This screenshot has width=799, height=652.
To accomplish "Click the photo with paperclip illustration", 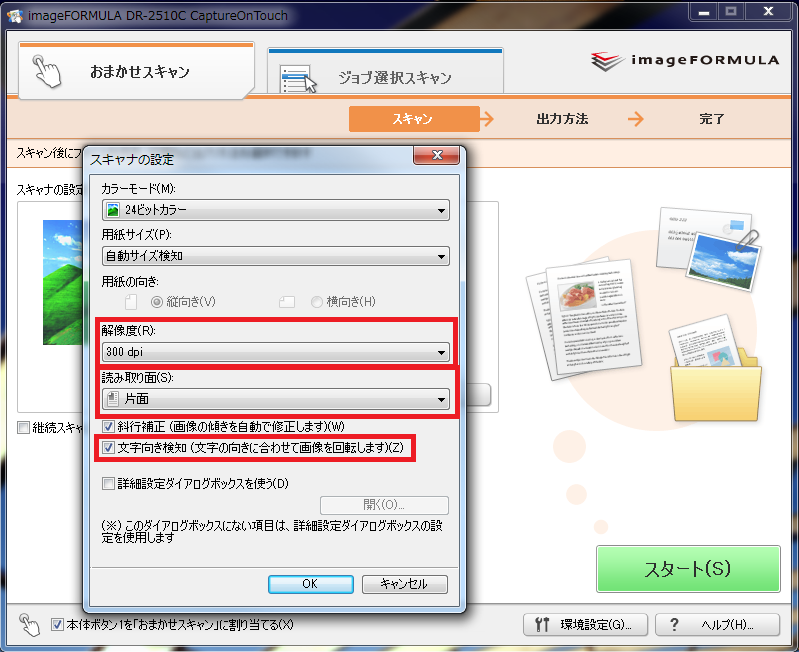I will tap(723, 262).
